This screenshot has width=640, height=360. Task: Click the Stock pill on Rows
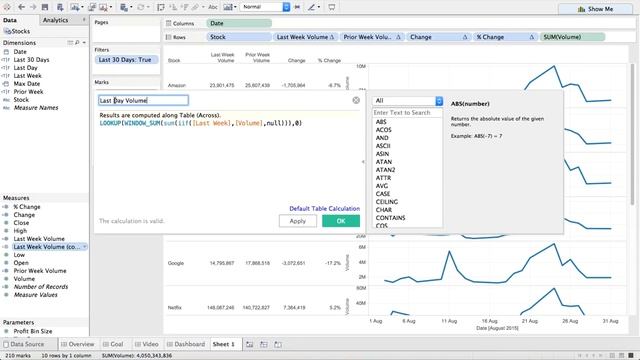point(239,37)
